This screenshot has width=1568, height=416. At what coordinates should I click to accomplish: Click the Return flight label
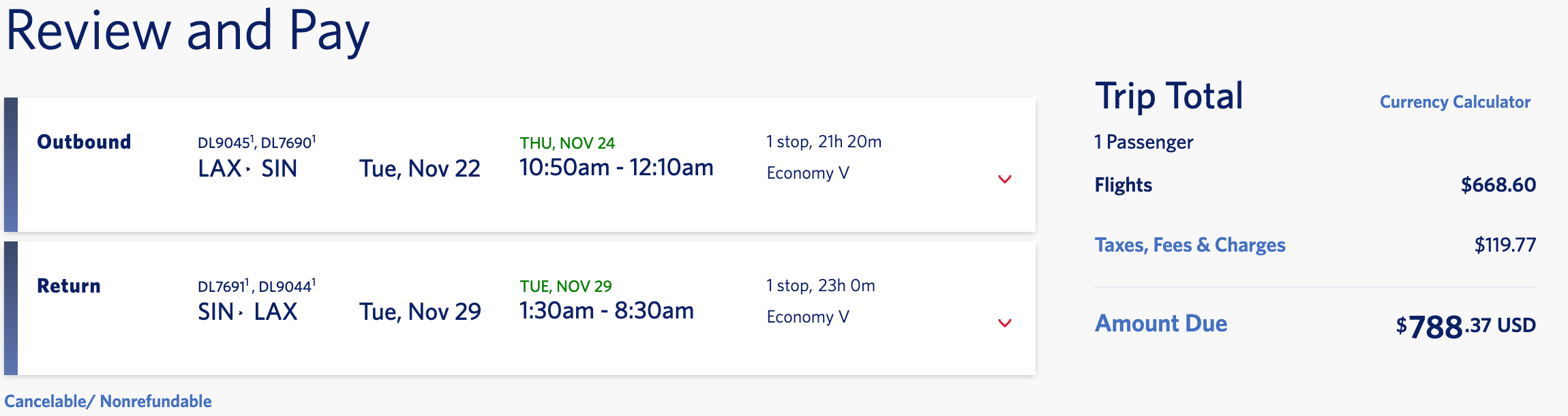[69, 286]
